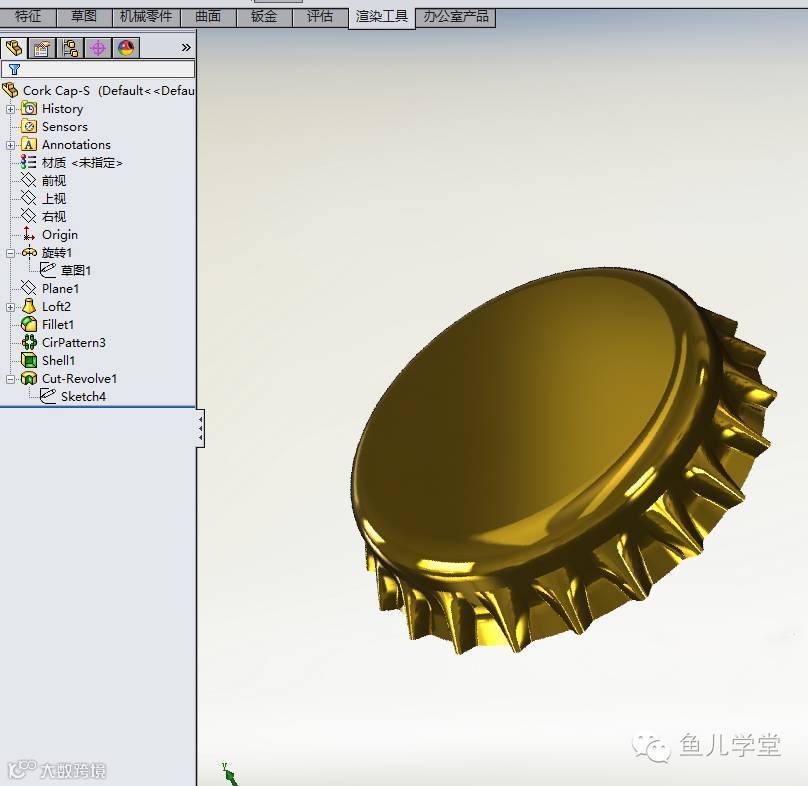The image size is (808, 786).
Task: Select the Fillet1 label
Action: [58, 325]
